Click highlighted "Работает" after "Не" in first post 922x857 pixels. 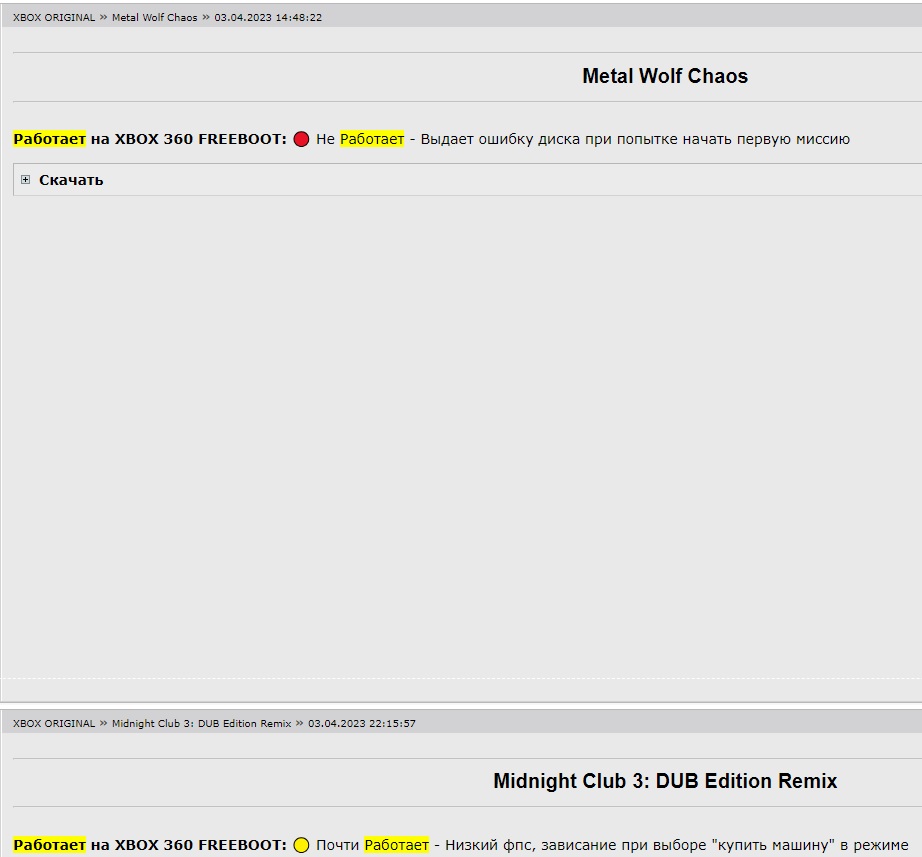click(x=372, y=139)
